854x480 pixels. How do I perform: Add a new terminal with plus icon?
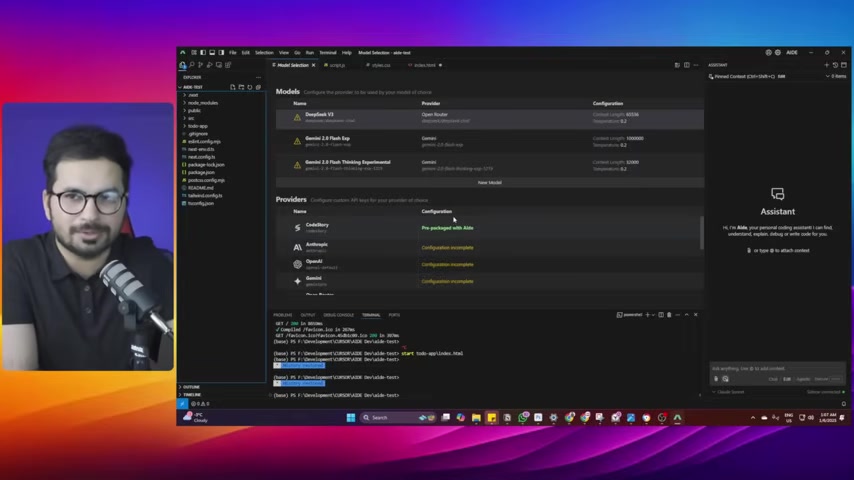pyautogui.click(x=647, y=315)
